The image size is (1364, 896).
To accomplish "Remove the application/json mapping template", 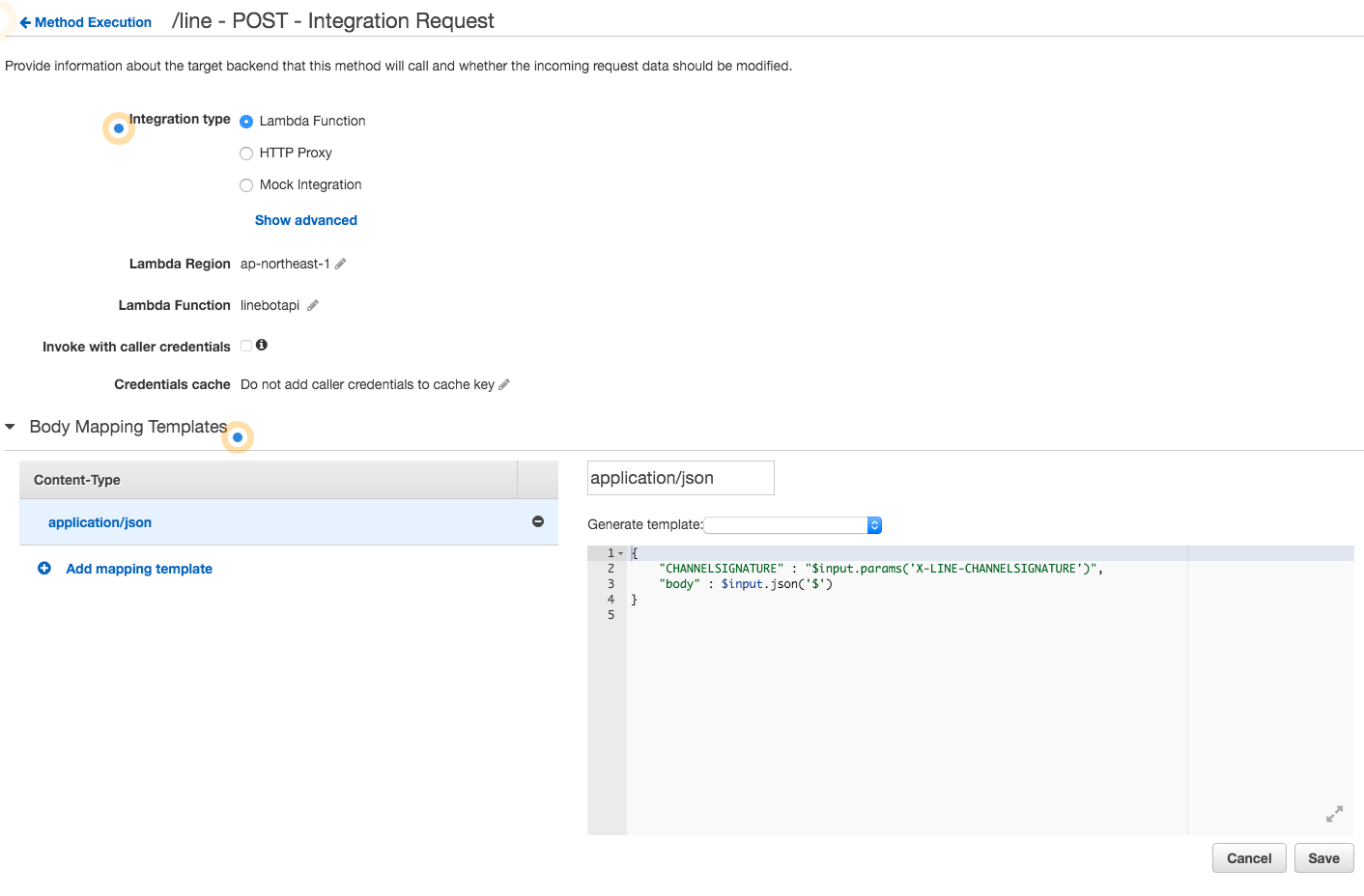I will point(538,521).
